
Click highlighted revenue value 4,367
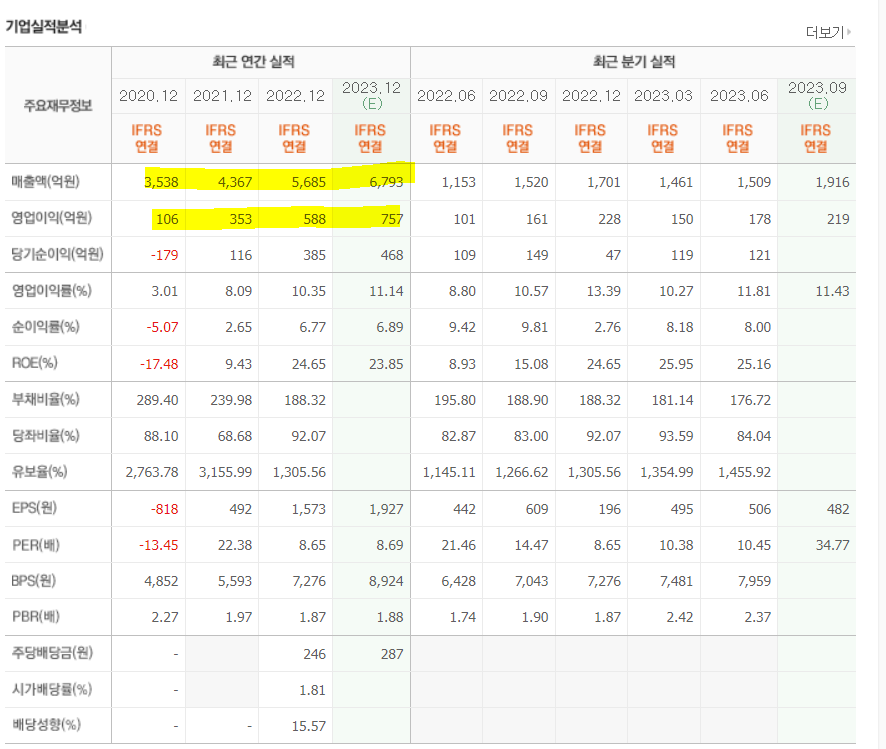[x=235, y=182]
